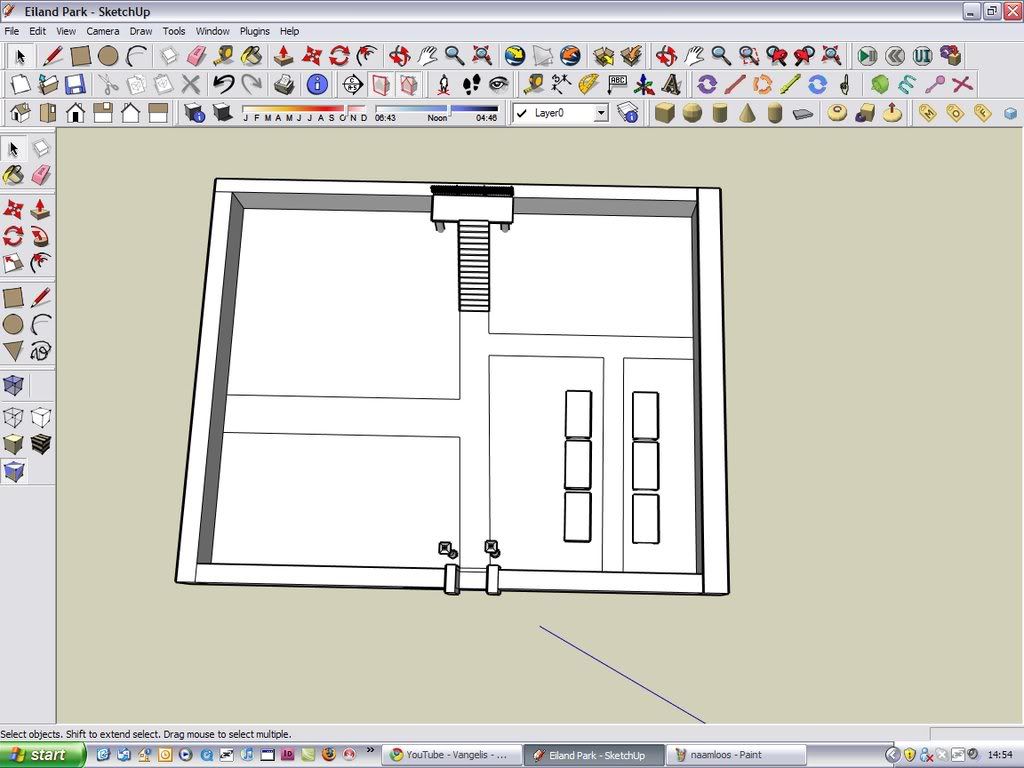Image resolution: width=1024 pixels, height=768 pixels.
Task: Toggle the Section Cuts display button
Action: click(408, 84)
